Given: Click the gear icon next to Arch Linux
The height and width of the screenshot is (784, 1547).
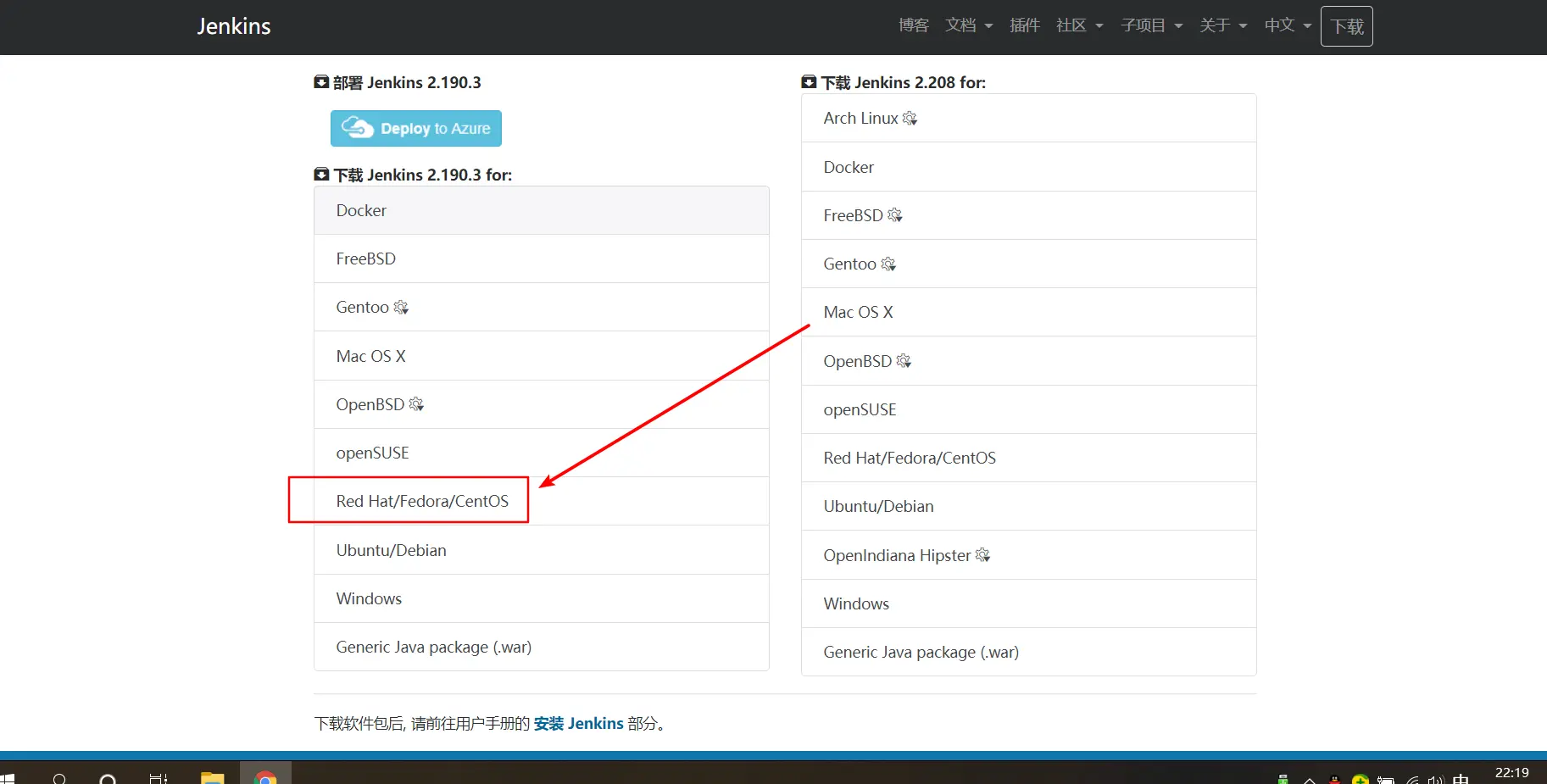Looking at the screenshot, I should click(910, 119).
